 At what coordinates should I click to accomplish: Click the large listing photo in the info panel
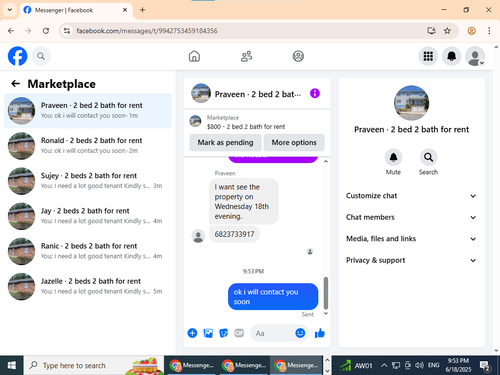pyautogui.click(x=411, y=103)
